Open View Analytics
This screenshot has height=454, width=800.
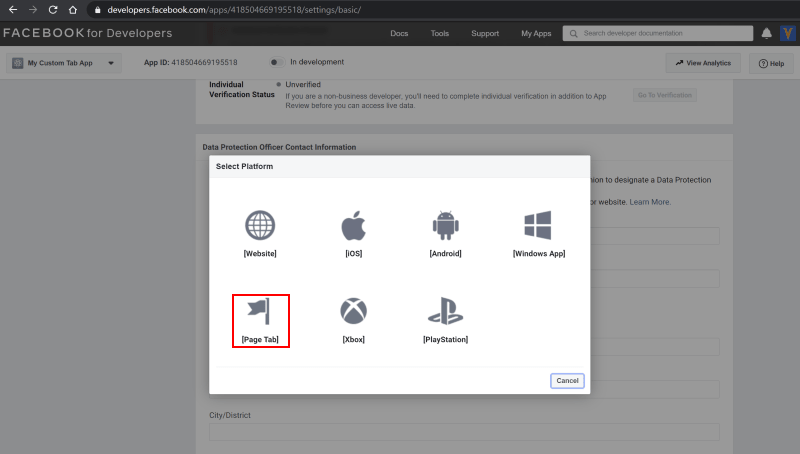pos(703,63)
